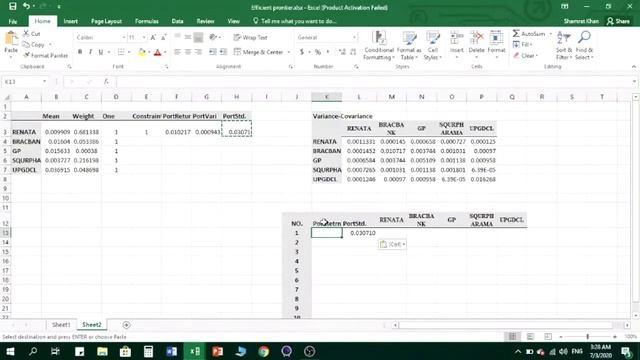
Task: Open Format as Table gallery
Action: tap(409, 45)
